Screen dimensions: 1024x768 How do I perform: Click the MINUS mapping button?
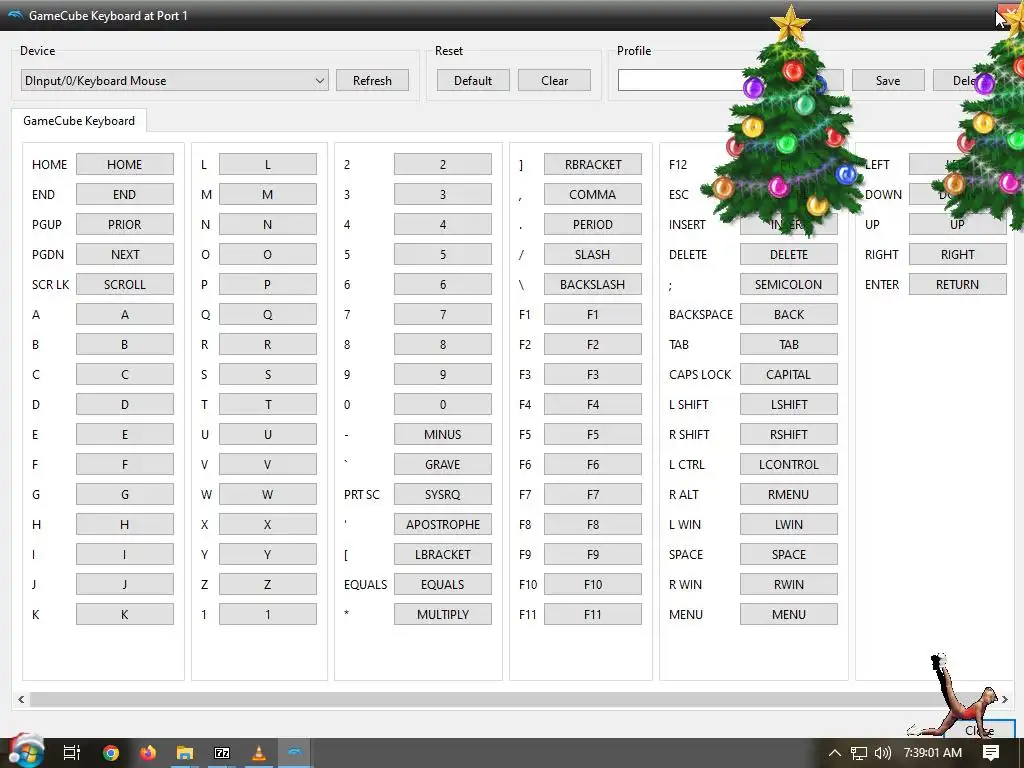pos(443,434)
